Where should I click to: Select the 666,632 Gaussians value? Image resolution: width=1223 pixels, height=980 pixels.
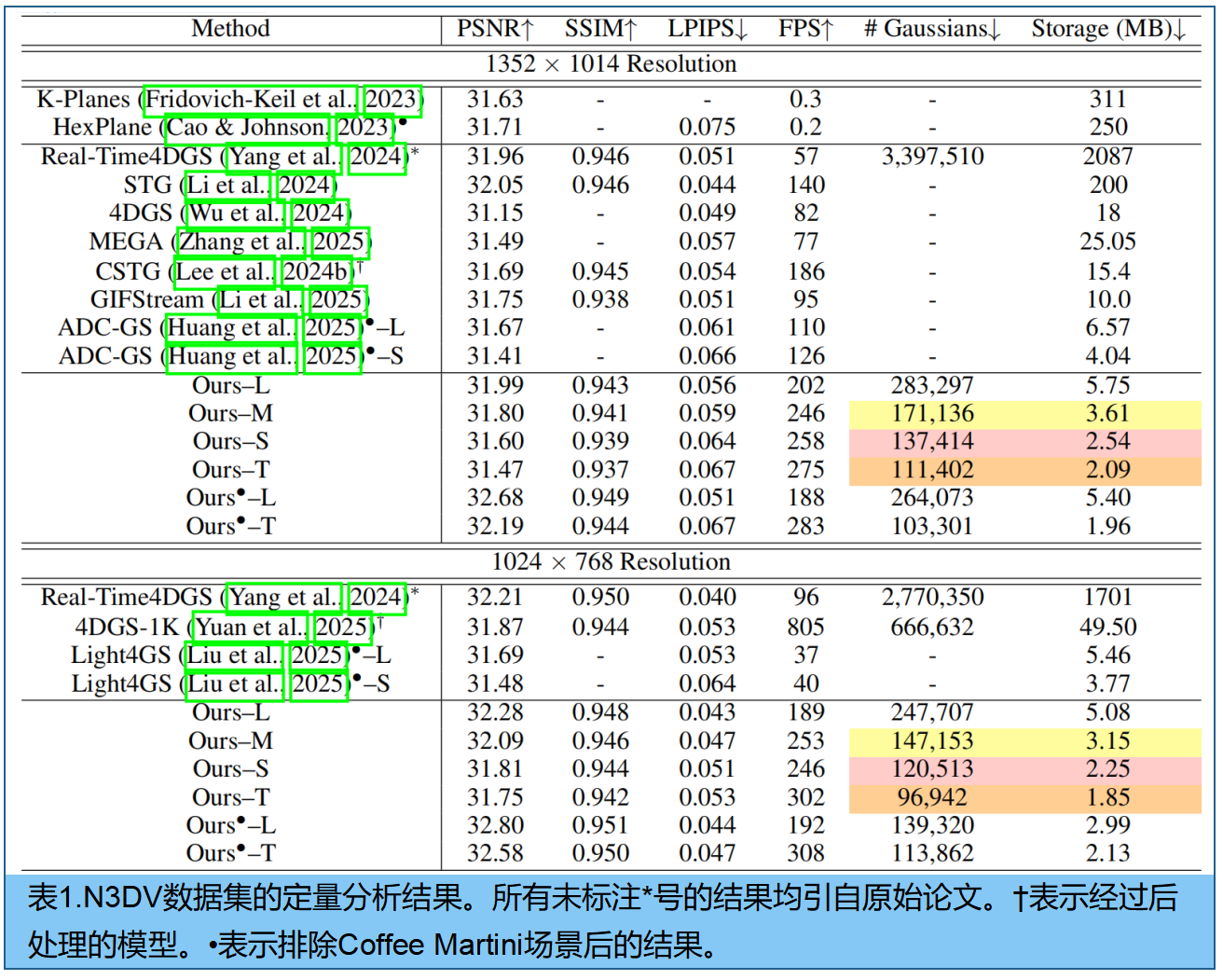pos(932,628)
